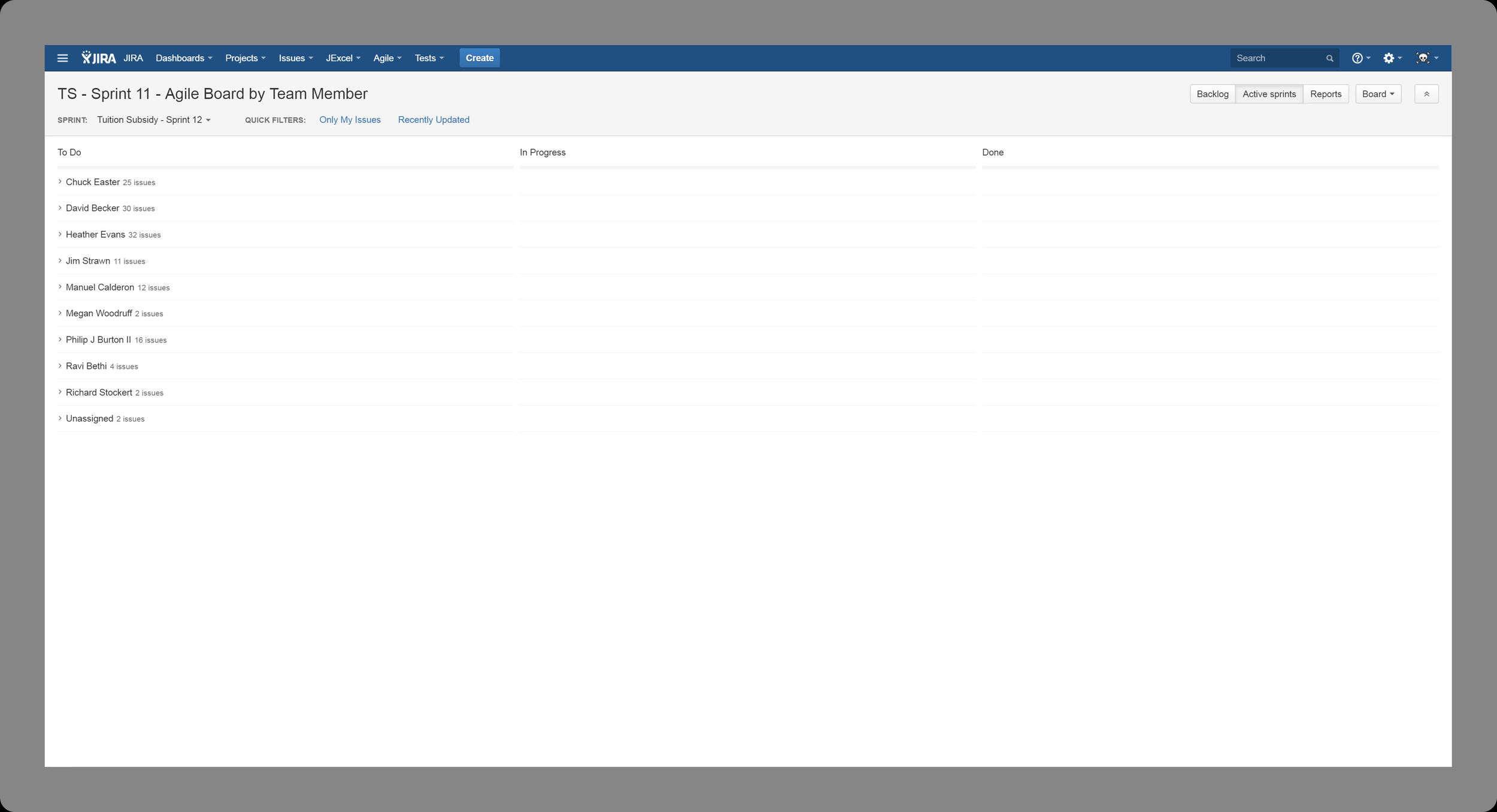Open the Board dropdown button

click(x=1377, y=94)
